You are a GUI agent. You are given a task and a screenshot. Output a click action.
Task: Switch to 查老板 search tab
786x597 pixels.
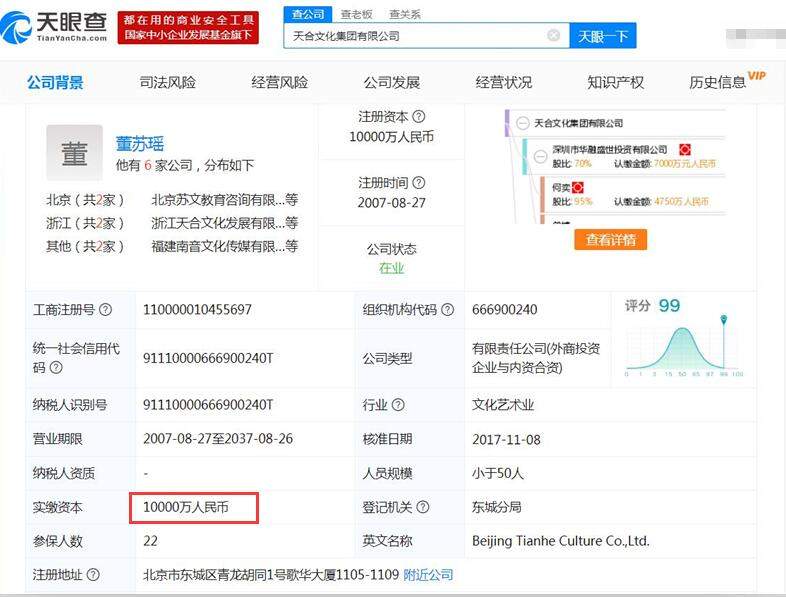(356, 14)
